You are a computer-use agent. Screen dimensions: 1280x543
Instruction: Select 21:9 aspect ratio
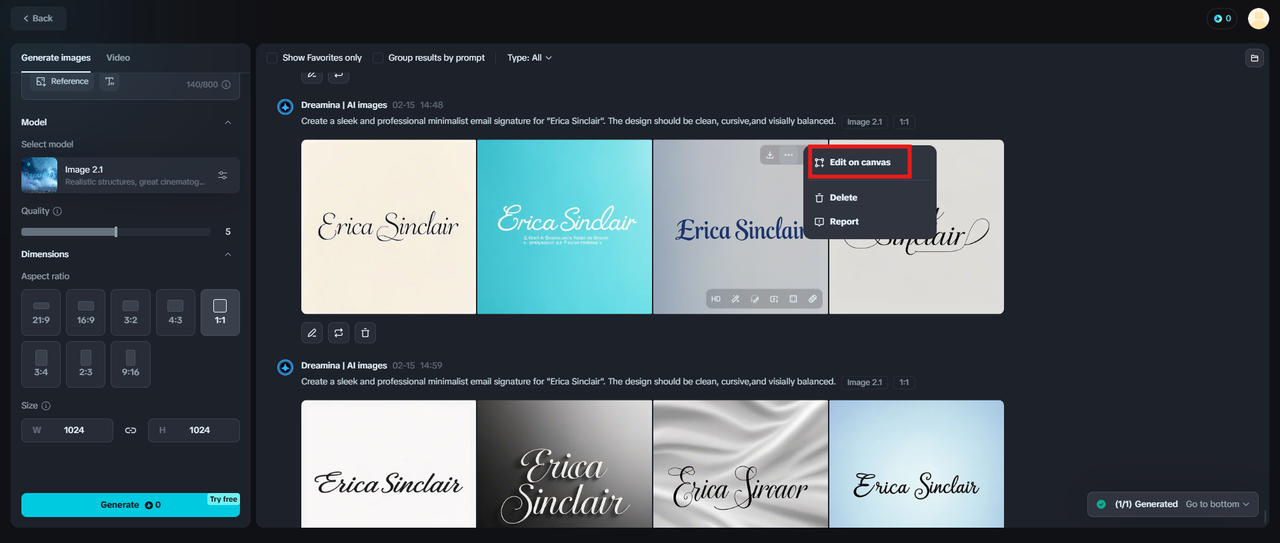[x=41, y=312]
